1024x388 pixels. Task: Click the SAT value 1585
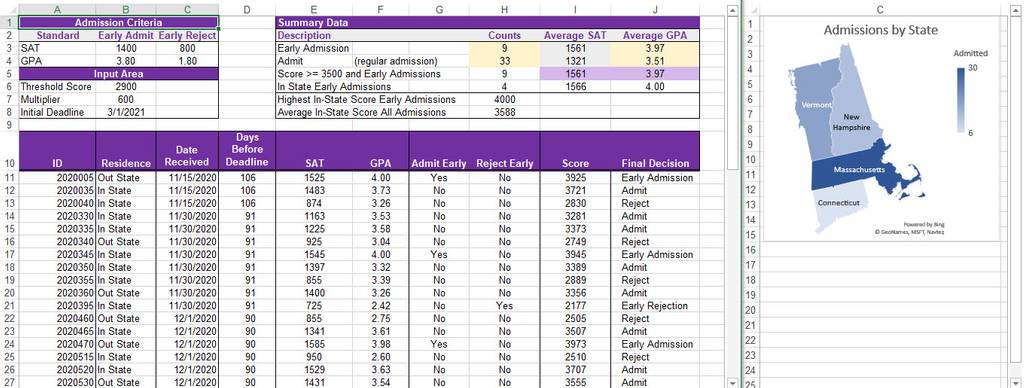coord(313,344)
